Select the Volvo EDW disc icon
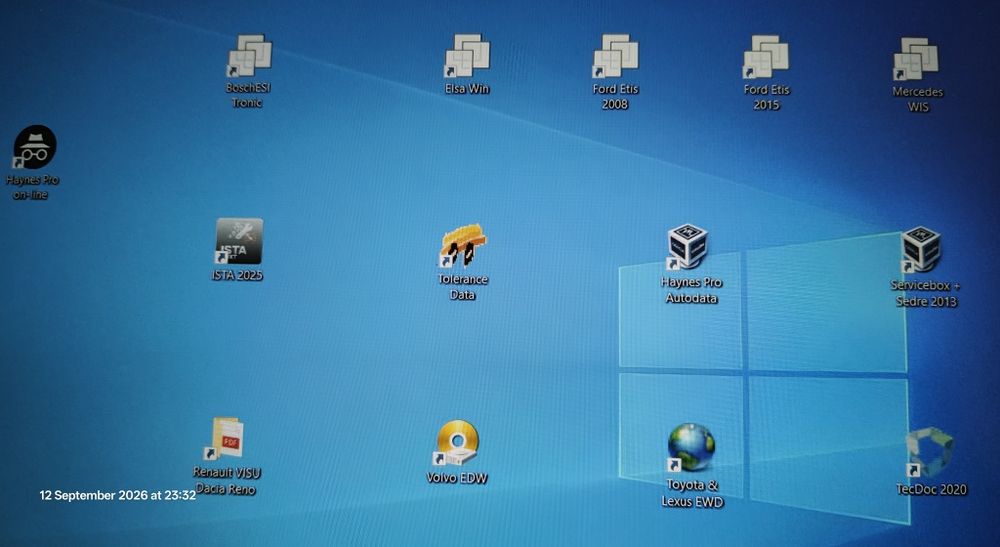Screen dimensions: 1000x547 (x=456, y=443)
